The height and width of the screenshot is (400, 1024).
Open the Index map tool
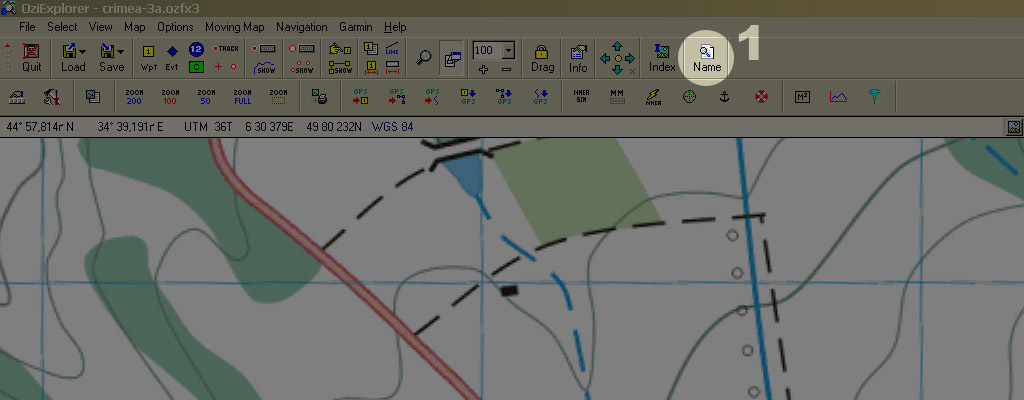coord(662,57)
